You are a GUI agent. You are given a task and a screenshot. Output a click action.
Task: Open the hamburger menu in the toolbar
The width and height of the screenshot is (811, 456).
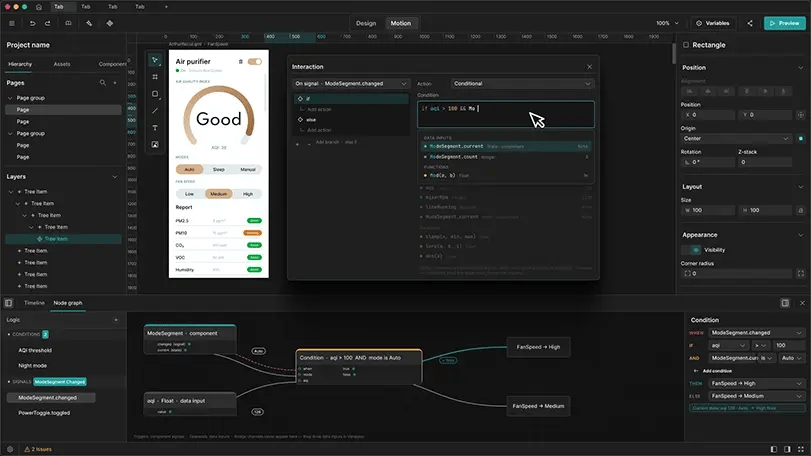[11, 23]
